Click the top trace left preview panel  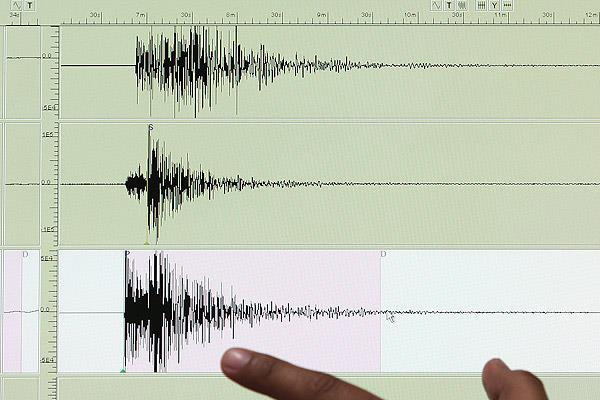click(x=23, y=72)
